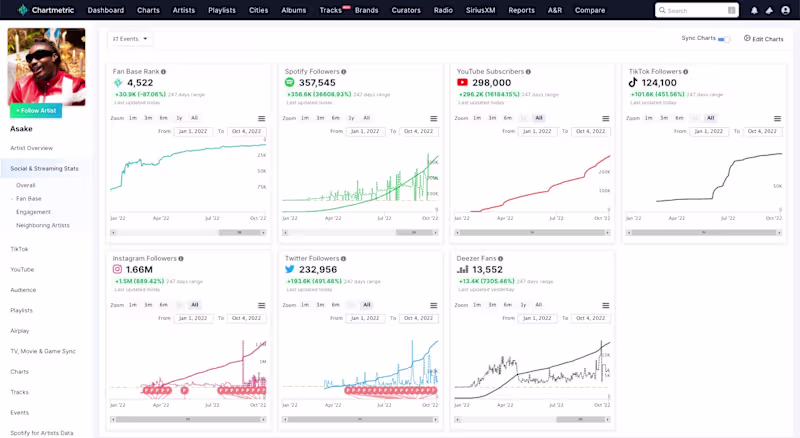Select All zoom on TikTok Followers chart

tap(711, 118)
